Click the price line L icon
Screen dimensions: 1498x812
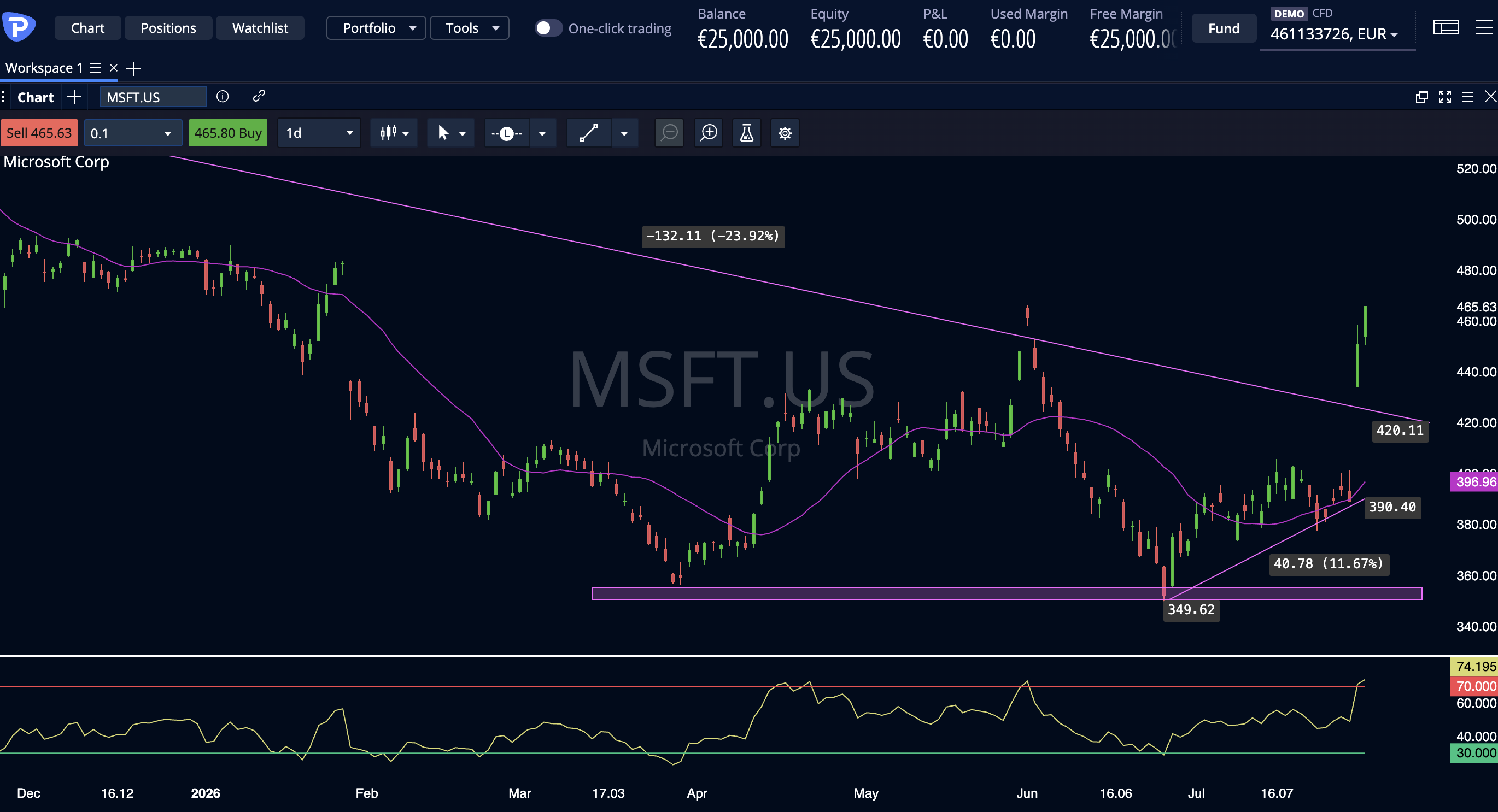pyautogui.click(x=506, y=133)
